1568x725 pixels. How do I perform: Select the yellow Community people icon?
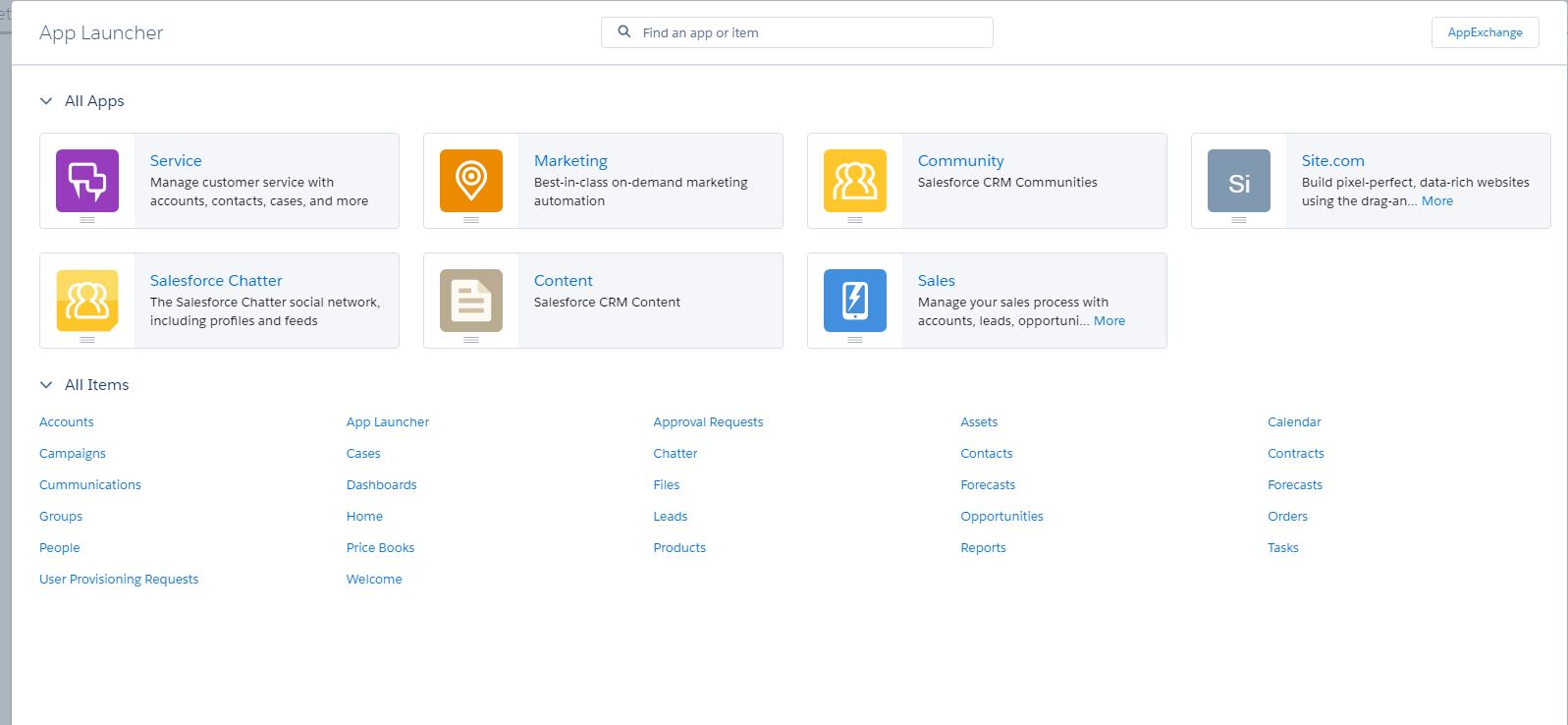854,181
